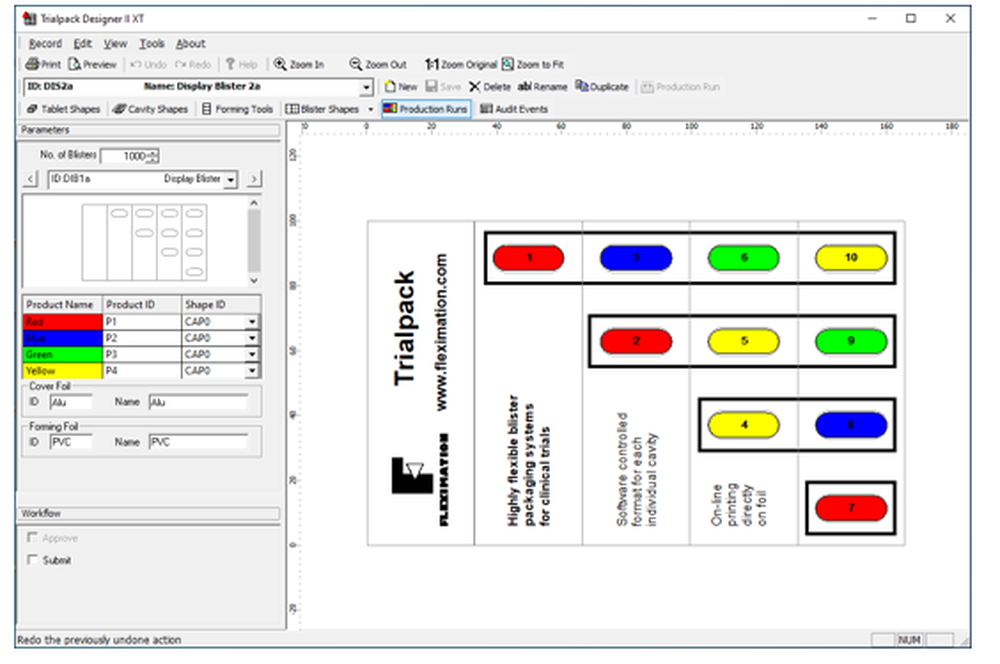Click the Undo toolbar button
The width and height of the screenshot is (1000, 664).
(148, 64)
